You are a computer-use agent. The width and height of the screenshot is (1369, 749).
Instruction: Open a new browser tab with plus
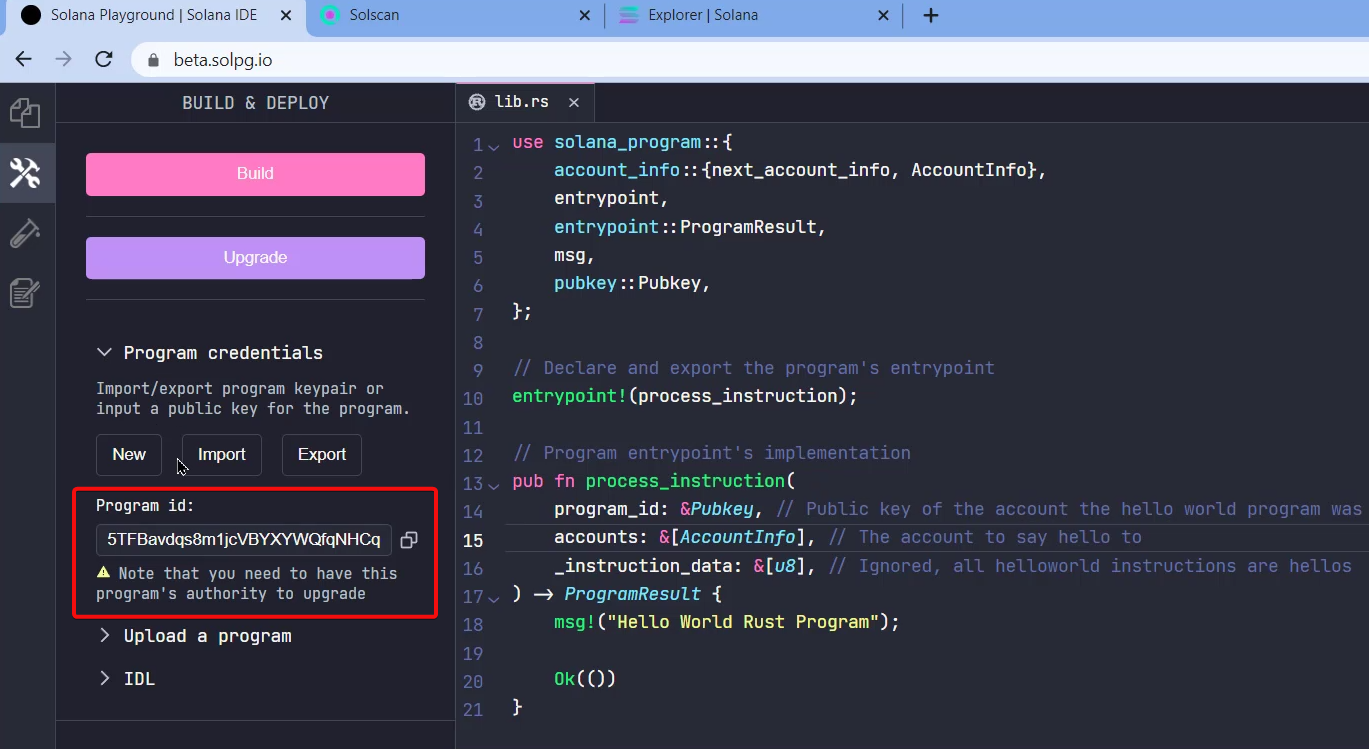click(x=931, y=15)
